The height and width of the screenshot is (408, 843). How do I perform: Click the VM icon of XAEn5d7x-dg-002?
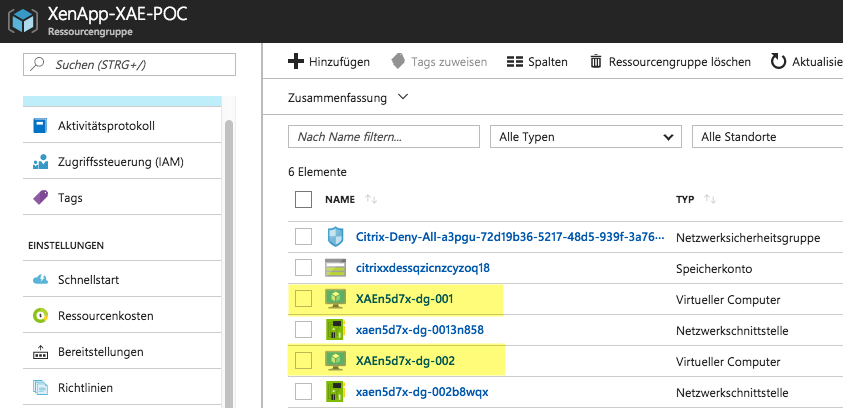point(335,361)
